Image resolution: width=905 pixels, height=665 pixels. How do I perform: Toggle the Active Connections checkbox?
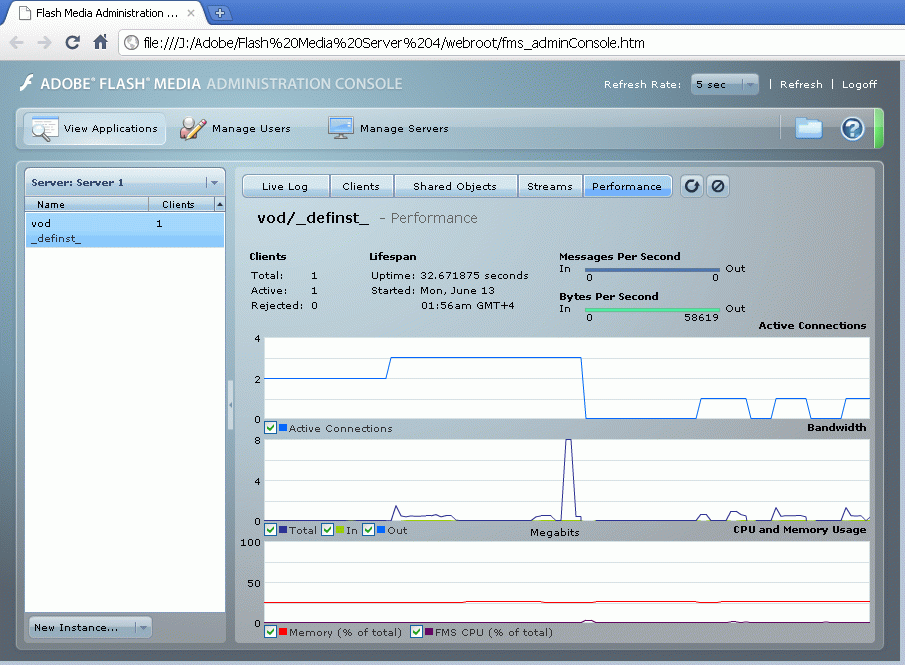270,428
